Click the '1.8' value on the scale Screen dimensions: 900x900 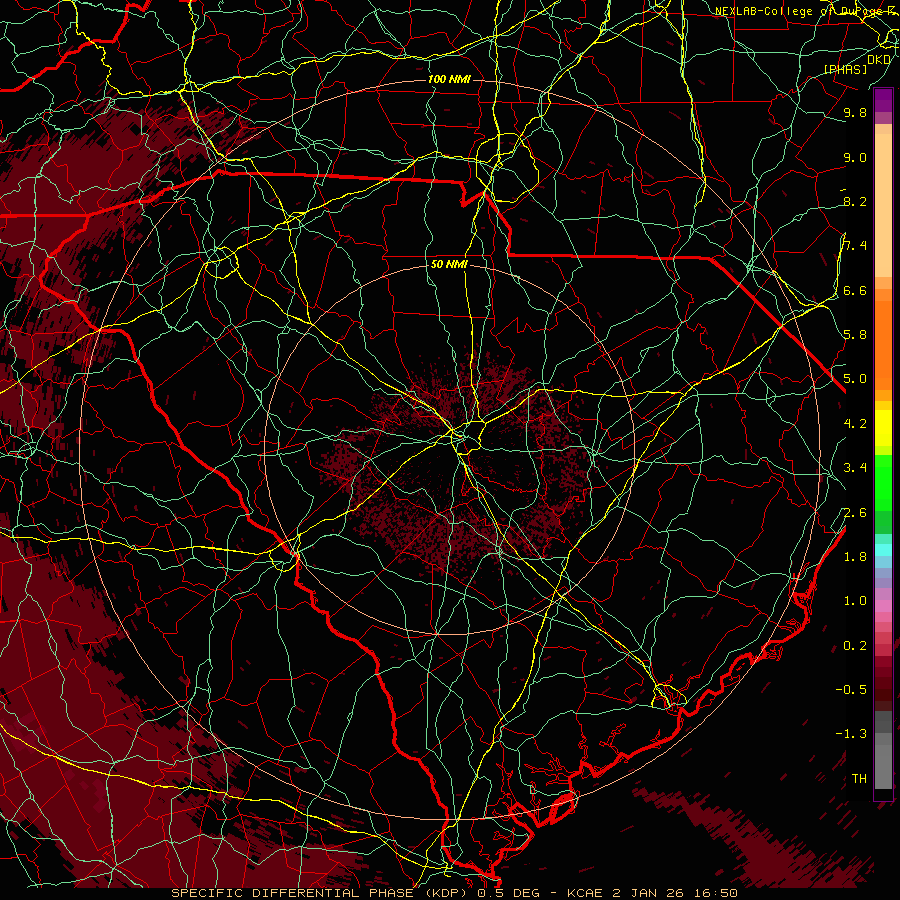click(x=855, y=557)
